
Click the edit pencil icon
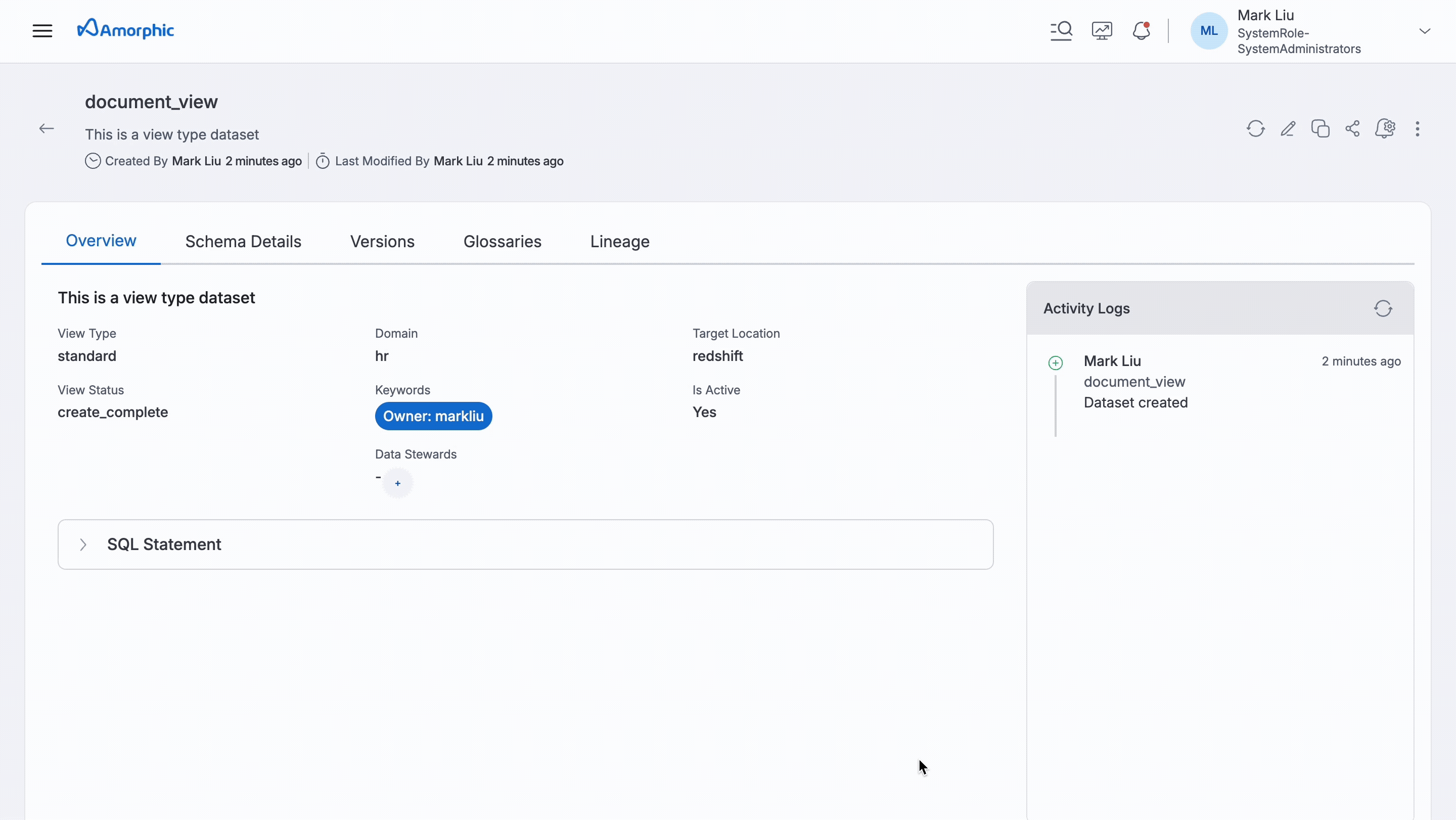click(1288, 129)
